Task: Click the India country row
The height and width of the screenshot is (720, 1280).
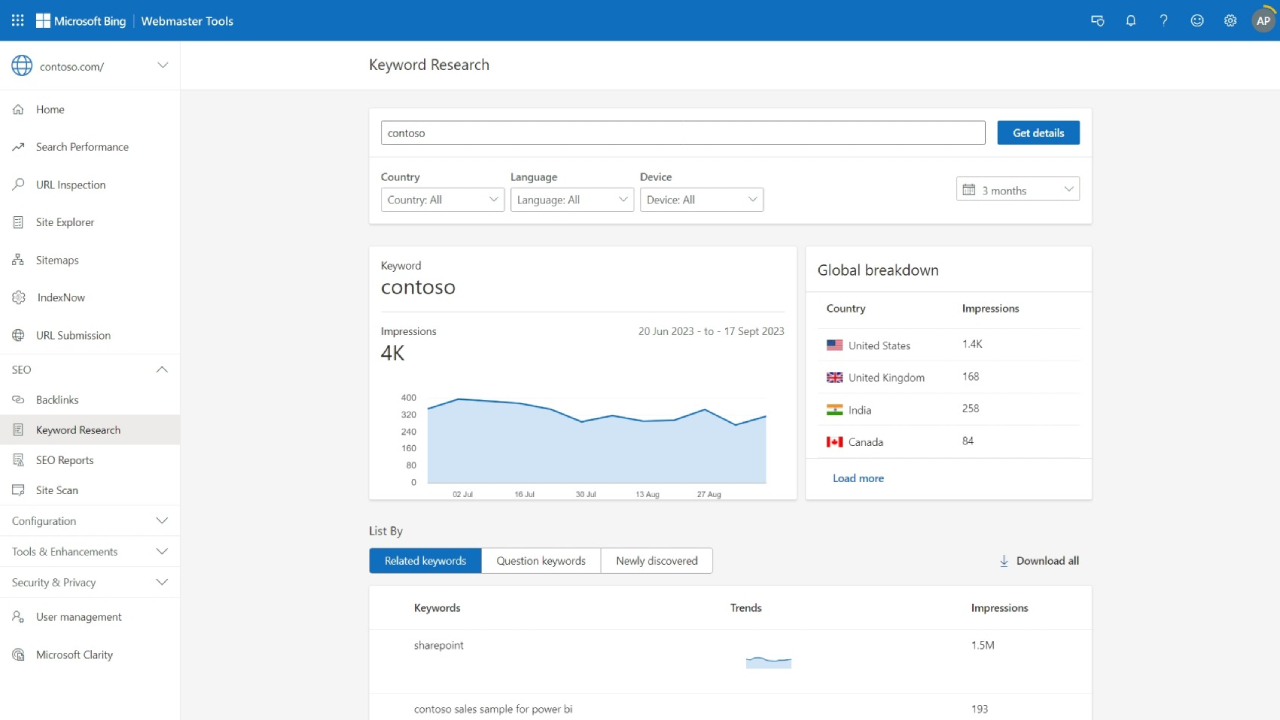Action: point(948,409)
